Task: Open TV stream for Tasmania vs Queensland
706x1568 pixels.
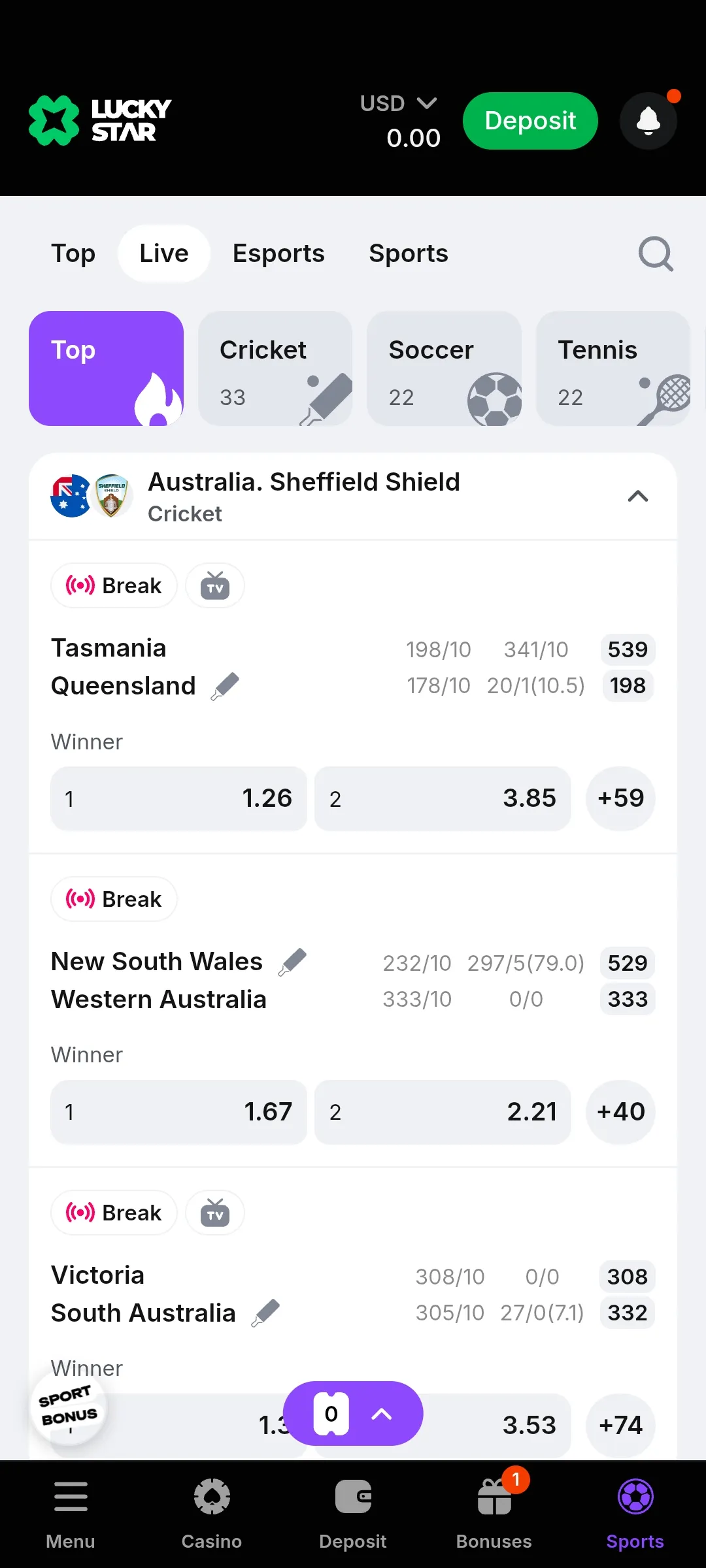Action: tap(215, 585)
